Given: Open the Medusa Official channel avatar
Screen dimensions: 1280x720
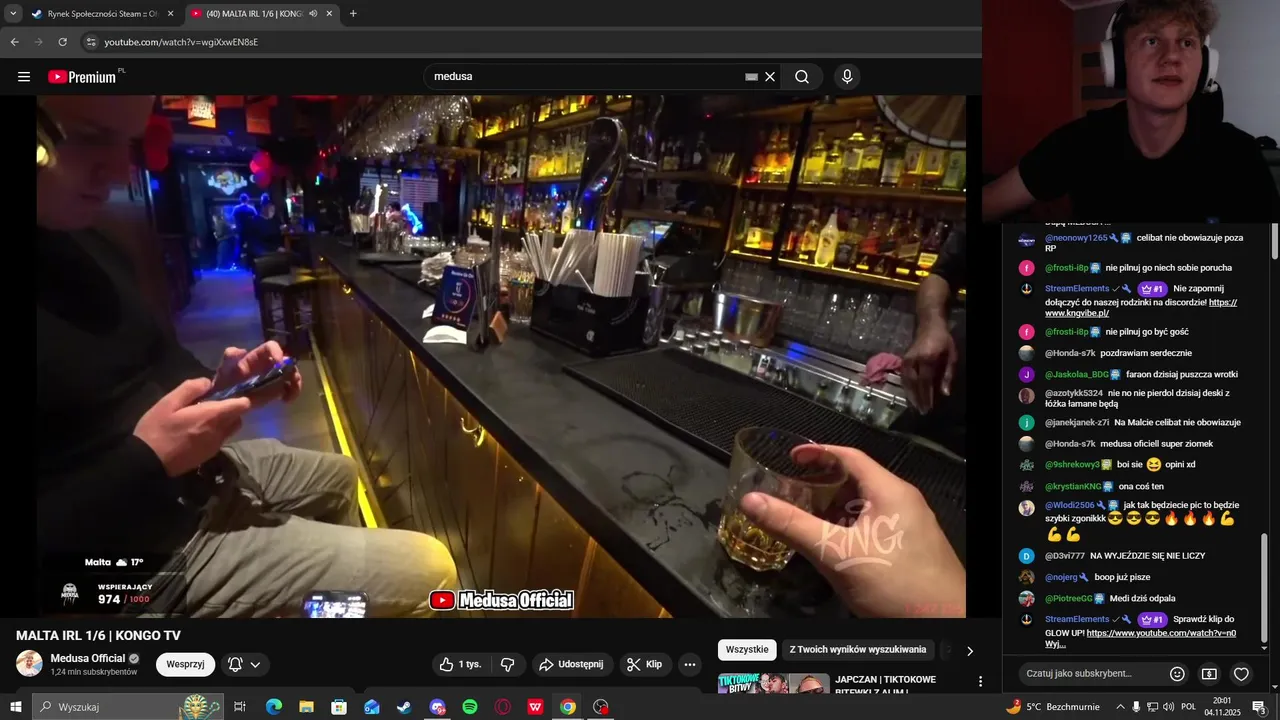Looking at the screenshot, I should coord(29,664).
